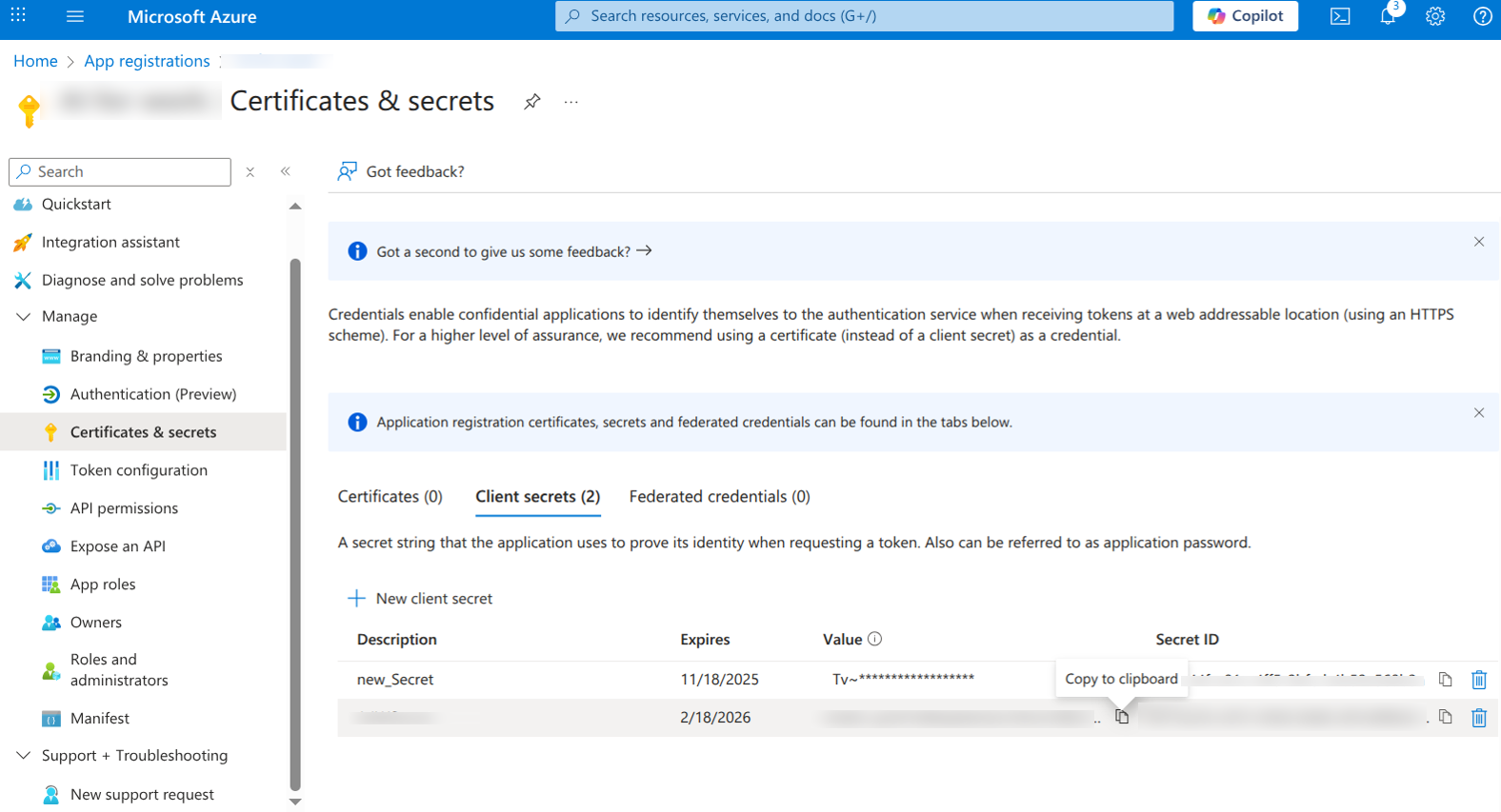
Task: Click the Value column info icon
Action: 875,639
